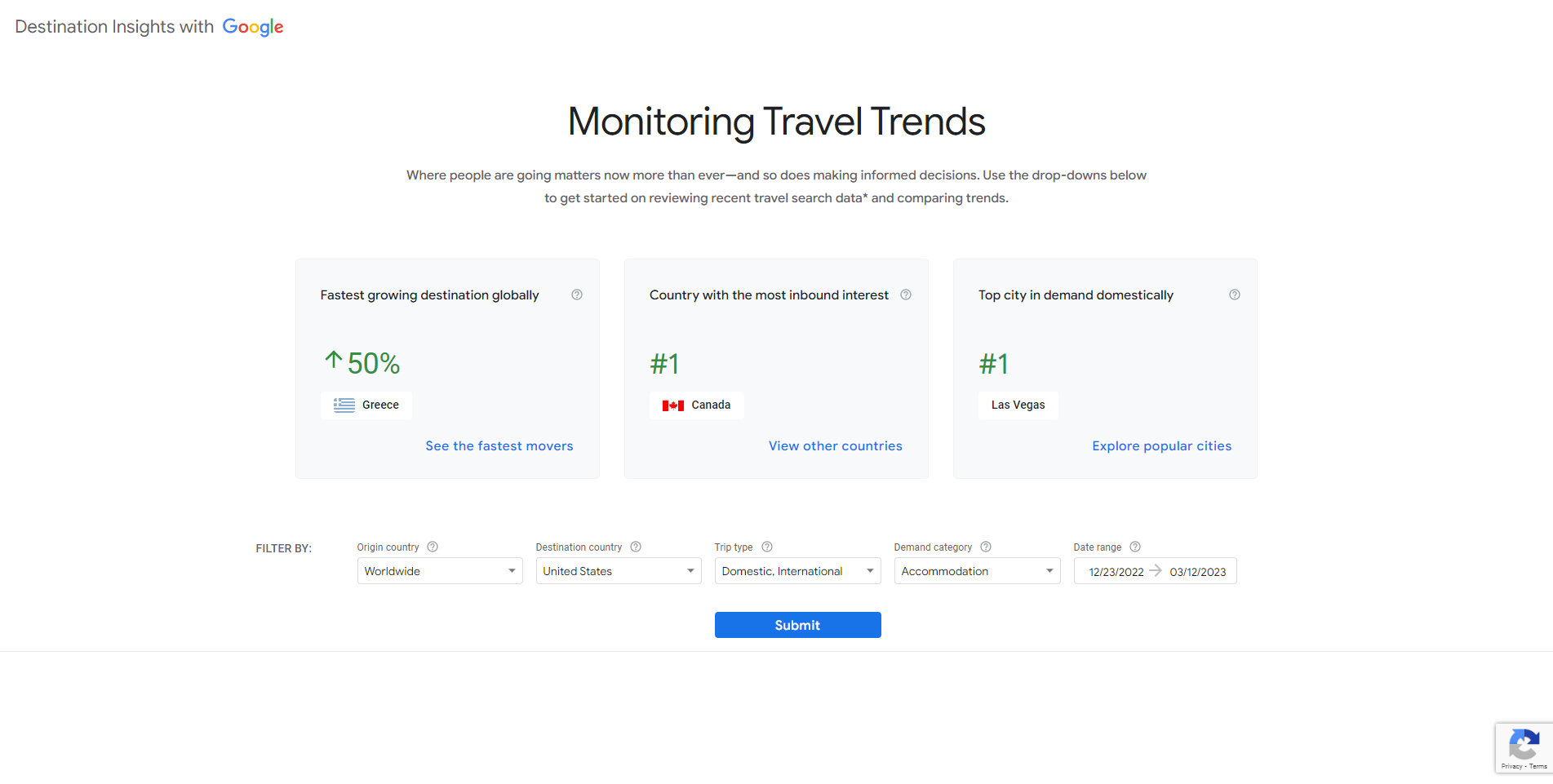Click the Canada country chip

(x=696, y=405)
